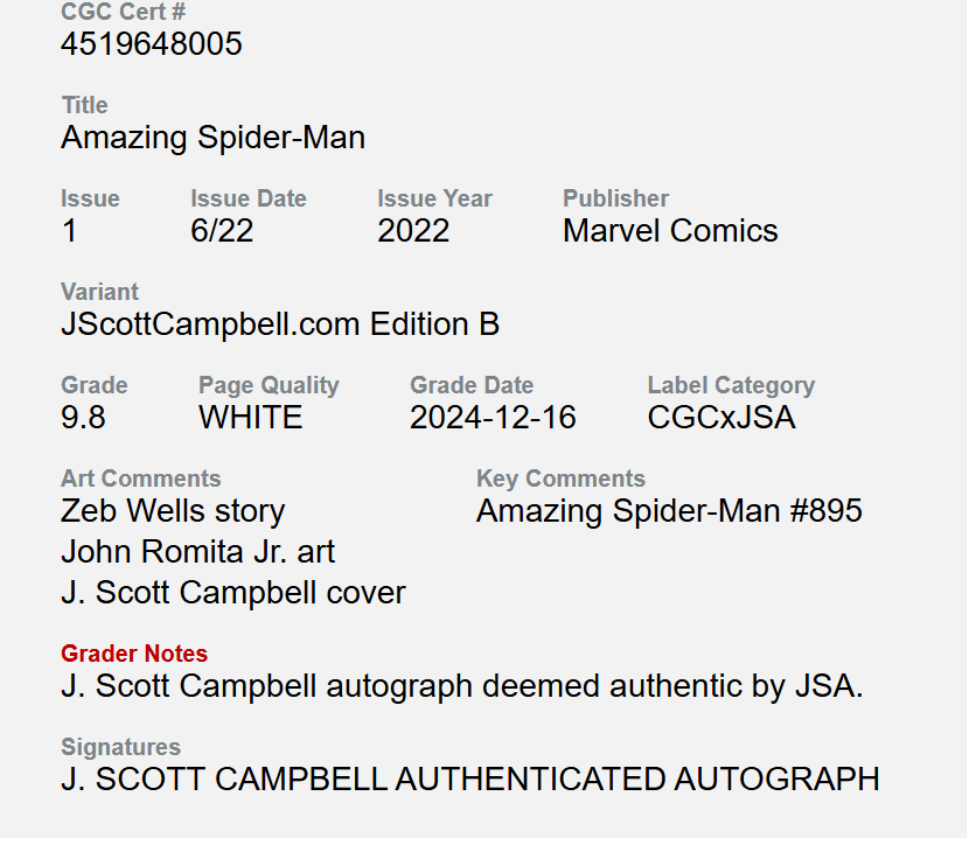Select the grade date 2024-12-16

493,418
